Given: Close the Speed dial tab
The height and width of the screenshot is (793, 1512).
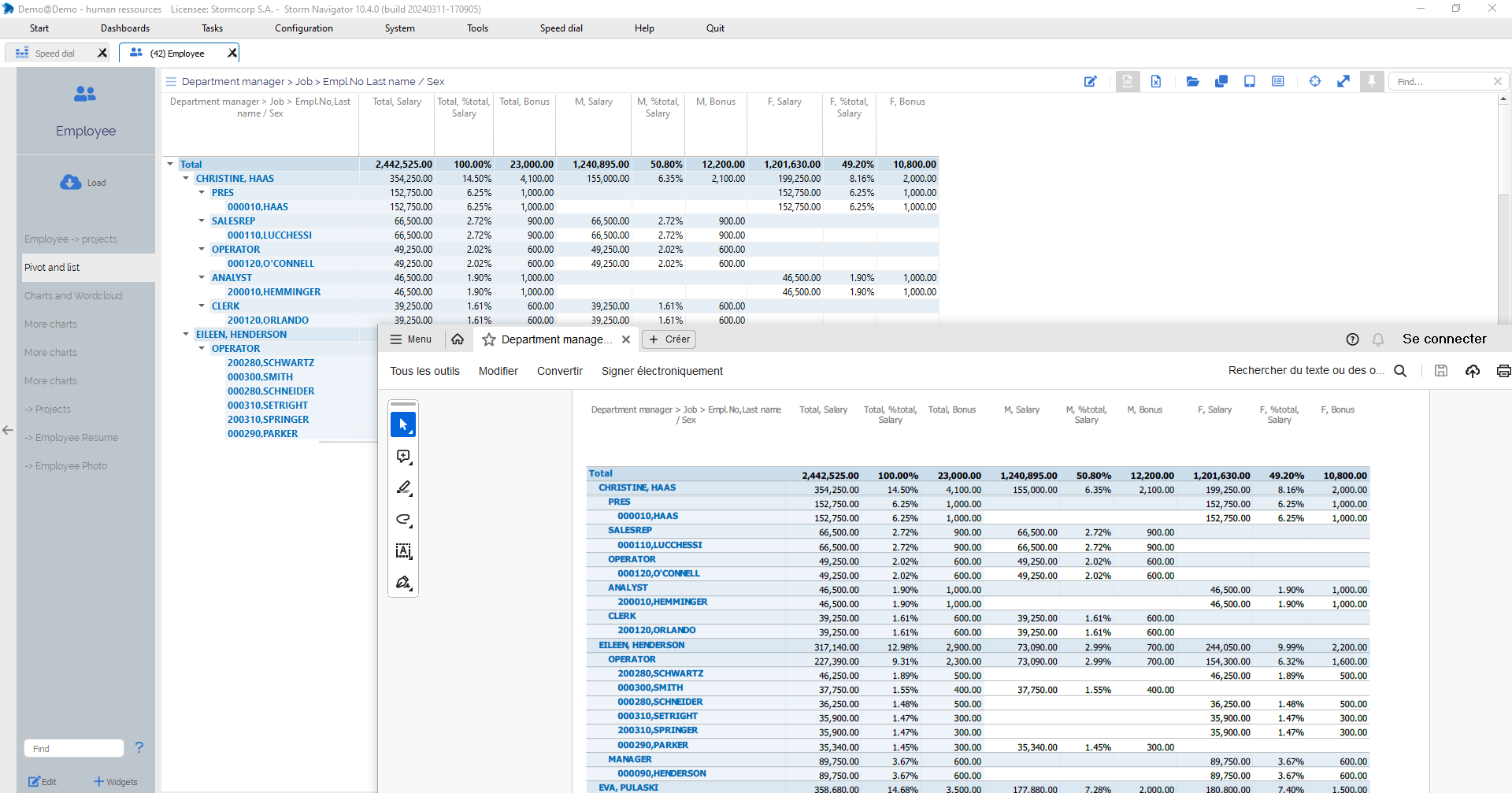Looking at the screenshot, I should 102,53.
